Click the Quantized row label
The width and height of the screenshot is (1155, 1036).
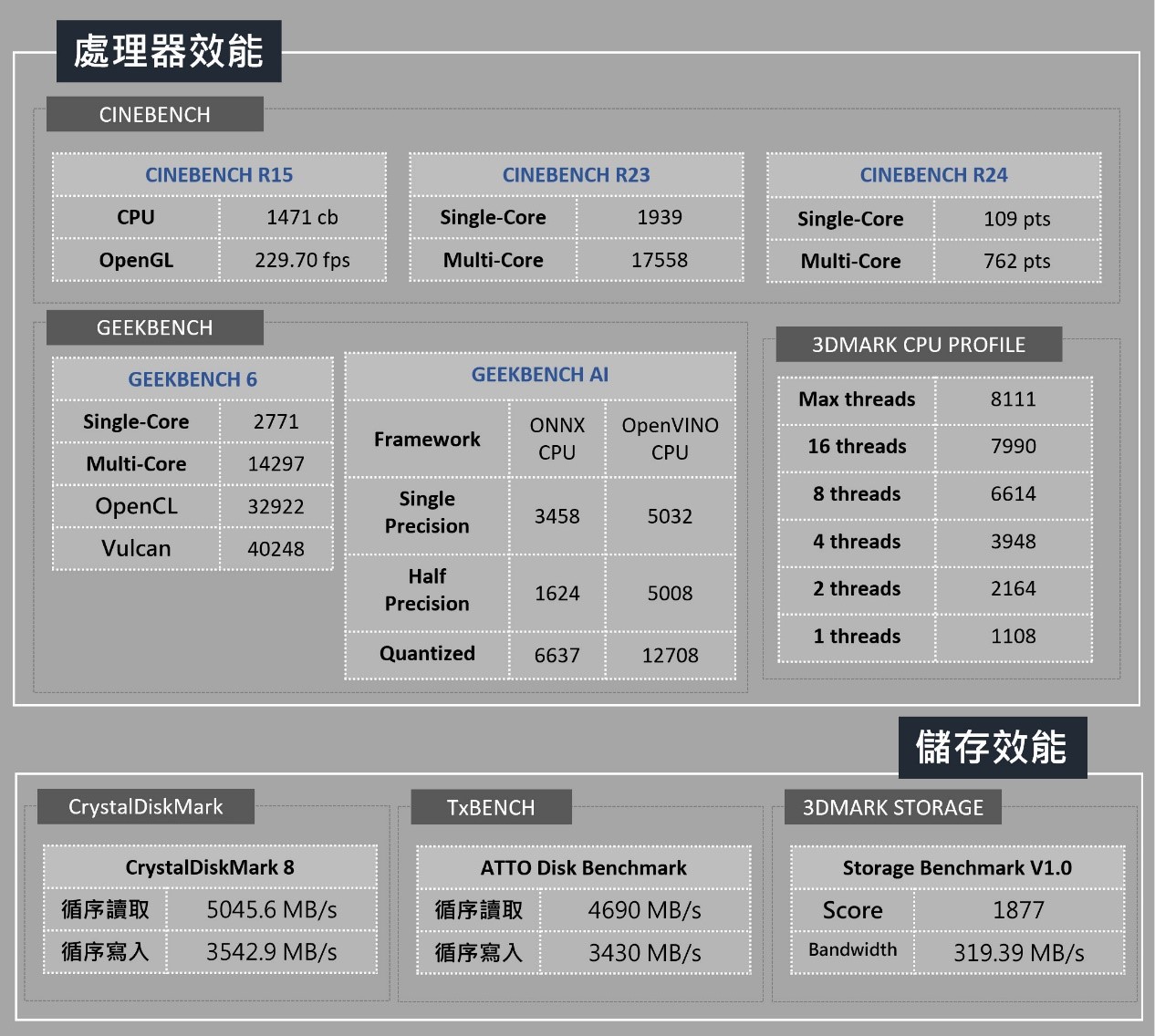click(x=427, y=653)
